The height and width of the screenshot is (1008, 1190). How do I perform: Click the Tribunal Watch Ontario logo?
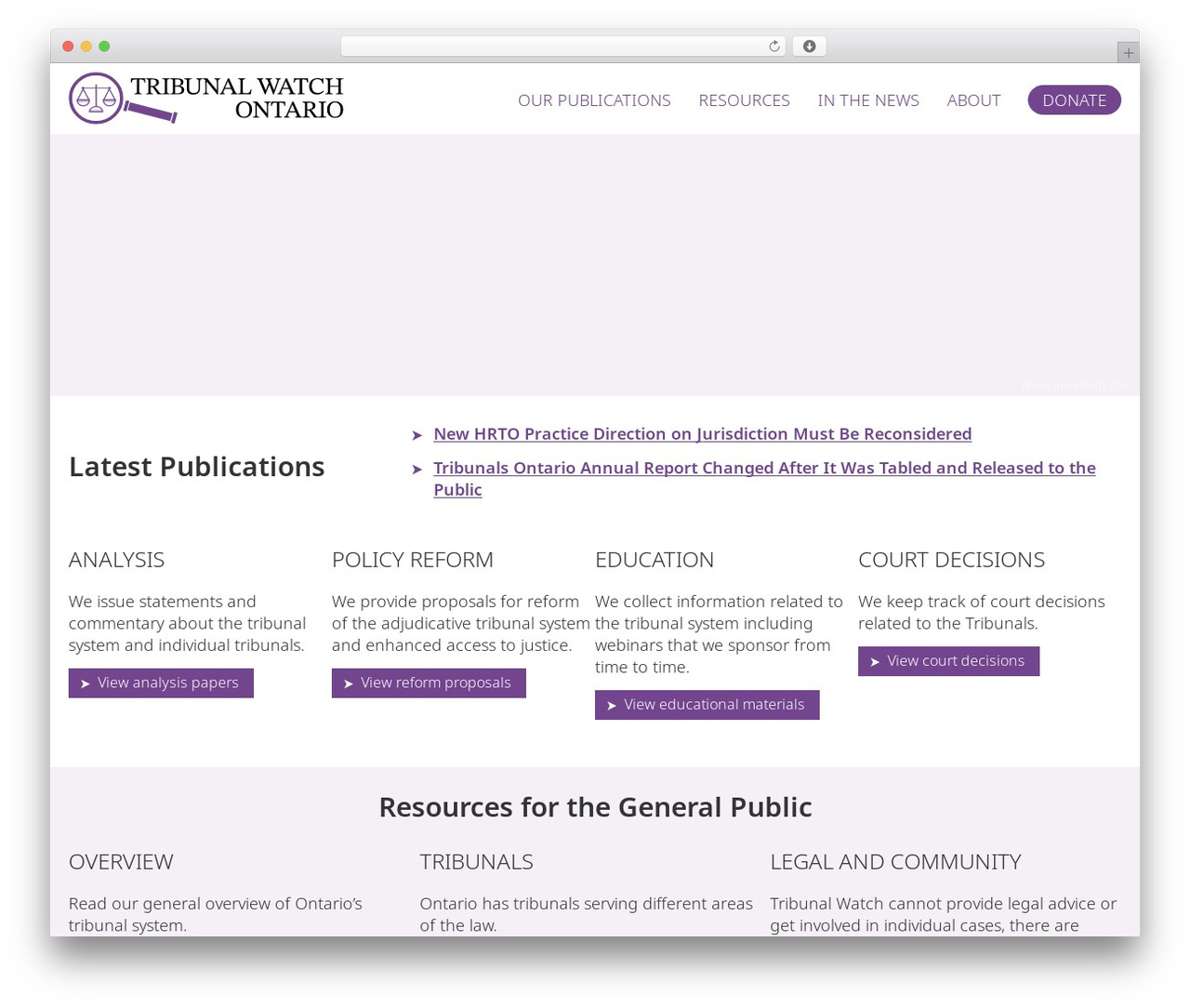pos(206,98)
